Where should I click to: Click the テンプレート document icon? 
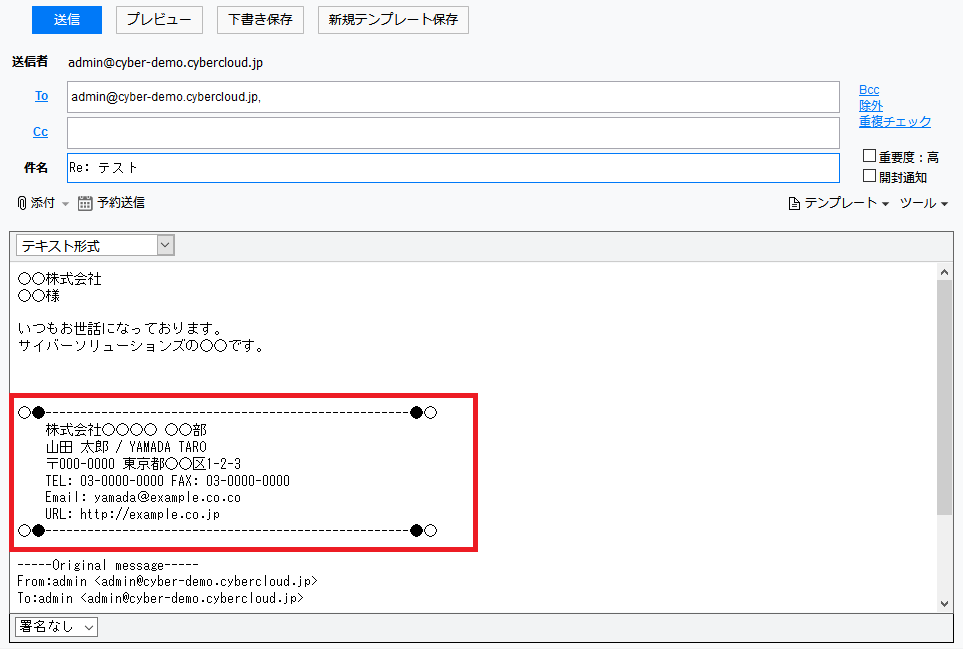coord(794,203)
